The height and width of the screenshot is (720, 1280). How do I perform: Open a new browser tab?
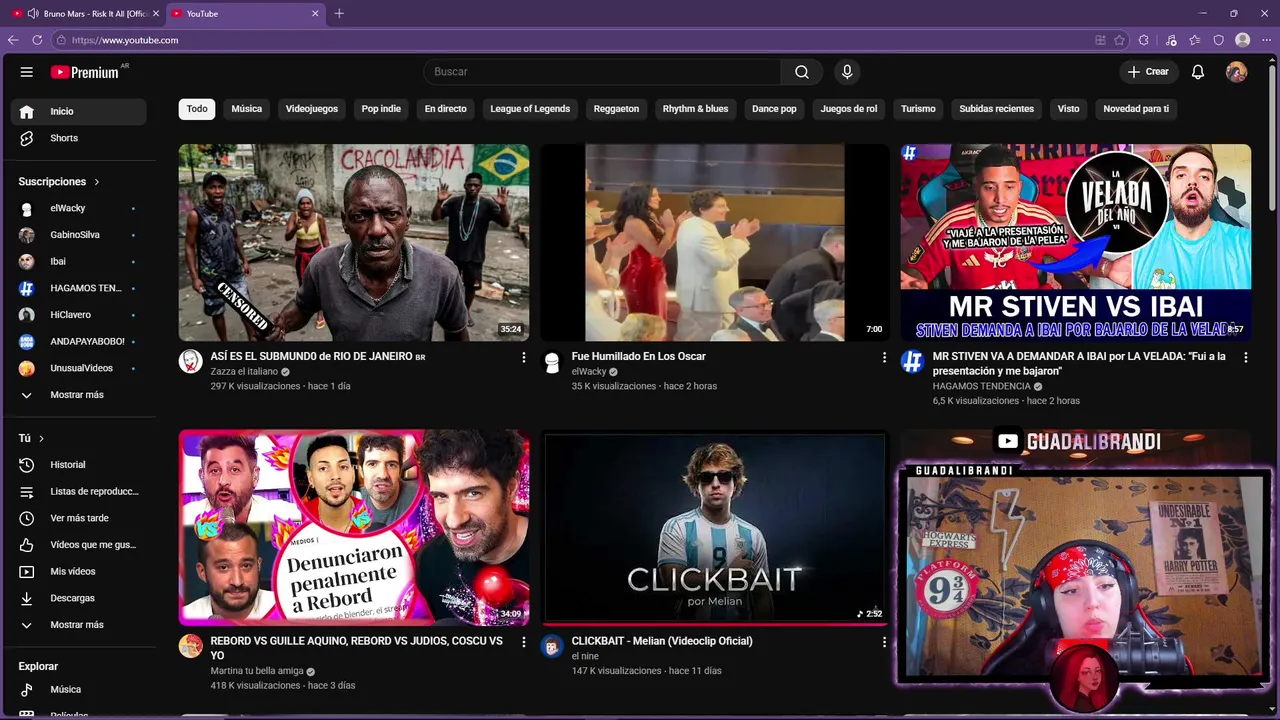click(x=339, y=14)
